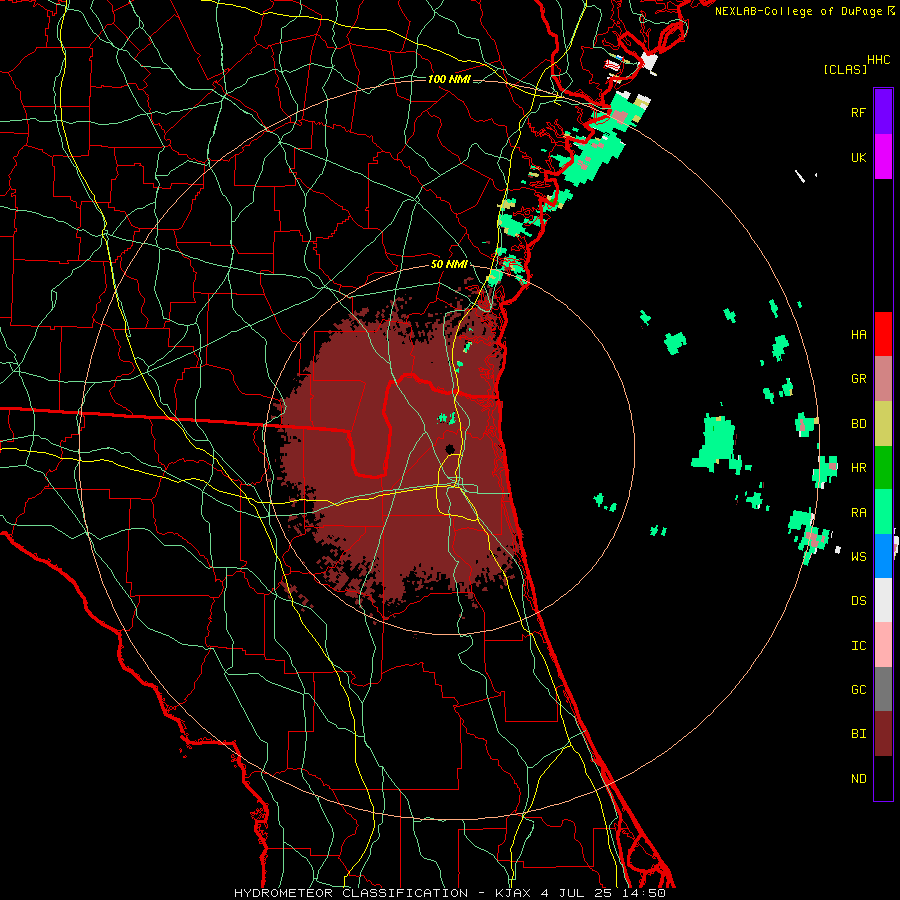Click the IC light pink legend swatch
Image resolution: width=900 pixels, height=900 pixels.
883,645
